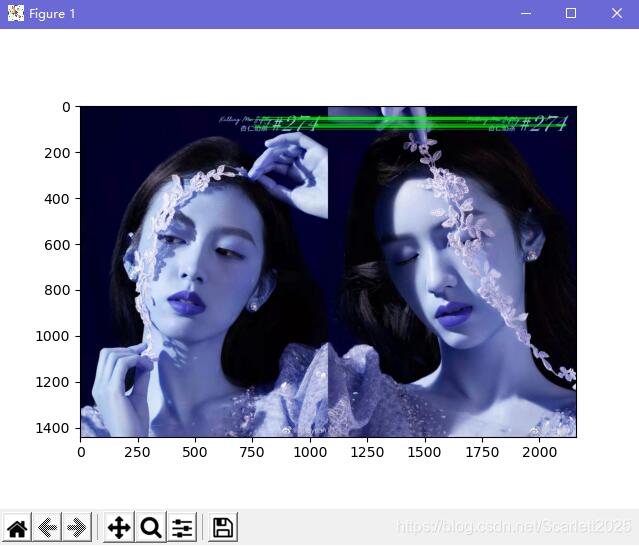Screen dimensions: 639x546
Task: Go back to previous view using left arrow
Action: coord(47,527)
